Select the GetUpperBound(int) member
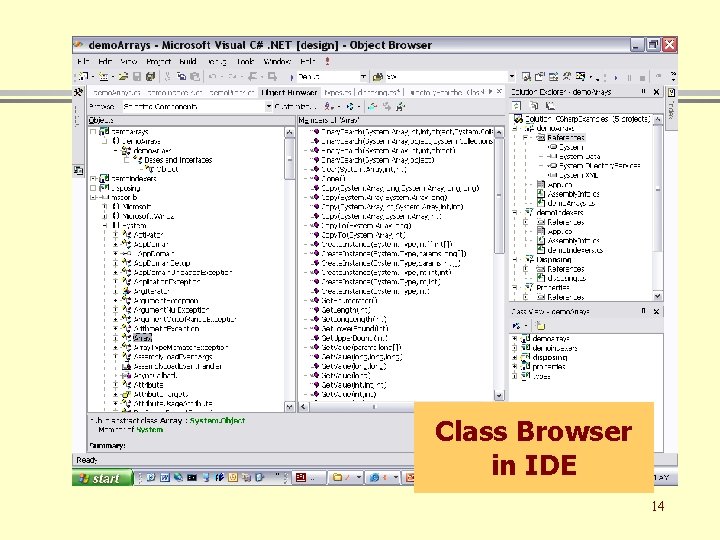 point(354,338)
